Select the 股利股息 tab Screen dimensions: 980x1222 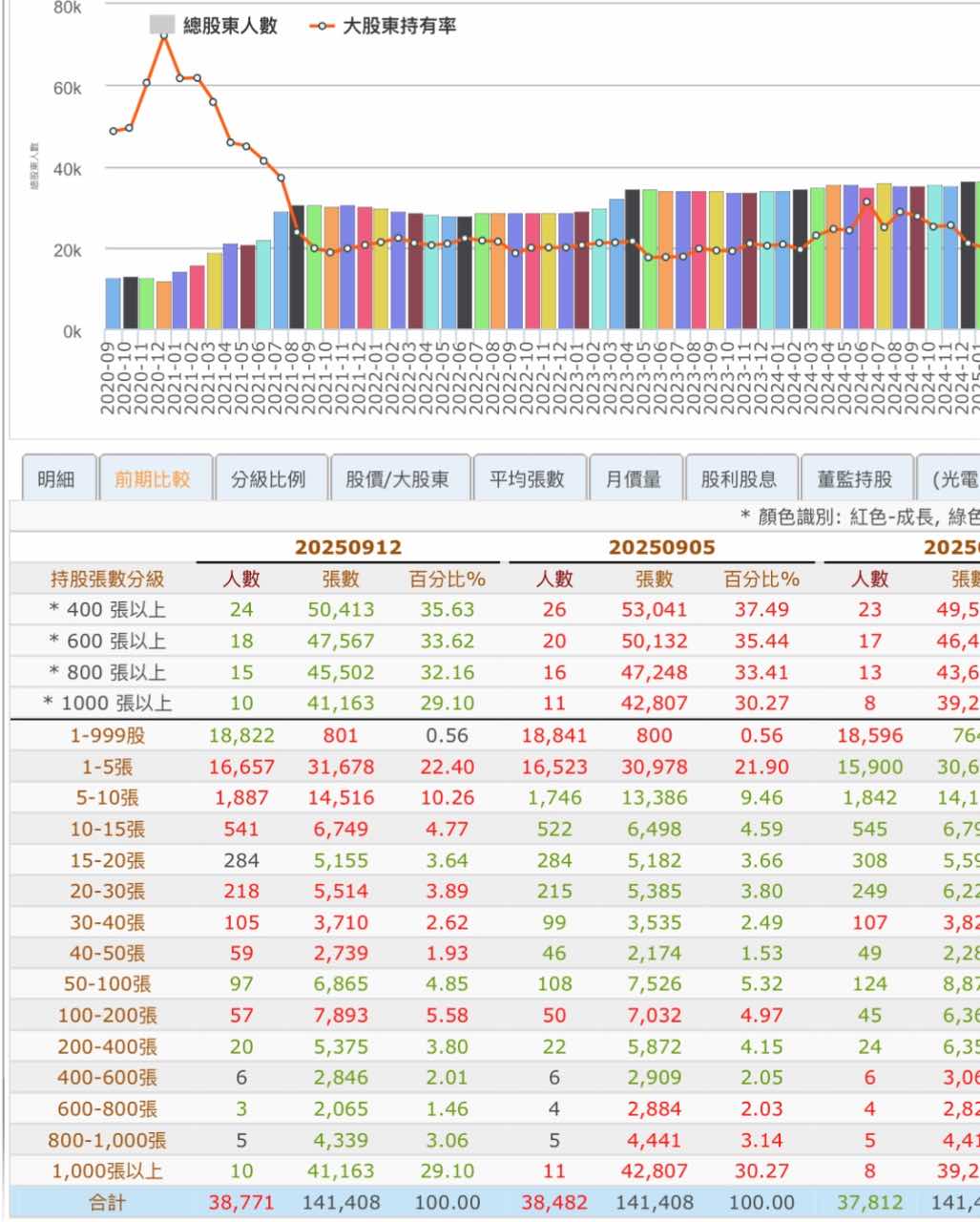[740, 478]
